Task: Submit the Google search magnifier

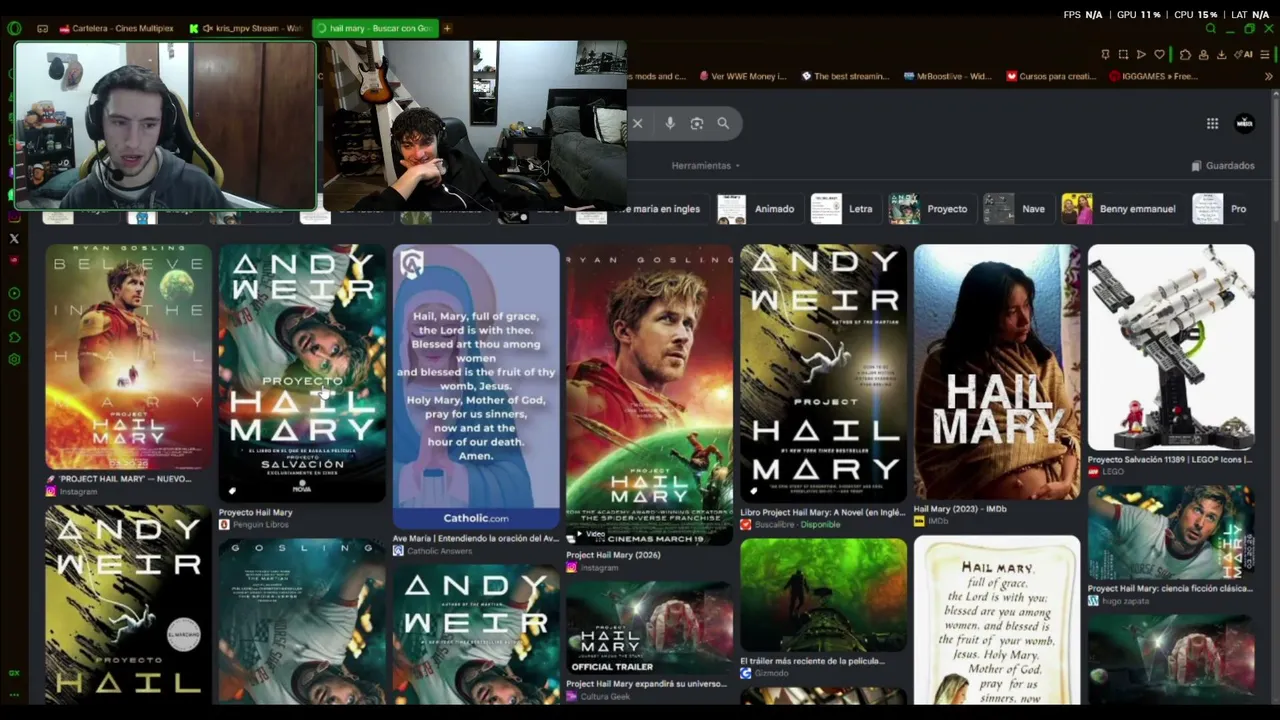Action: (x=723, y=123)
